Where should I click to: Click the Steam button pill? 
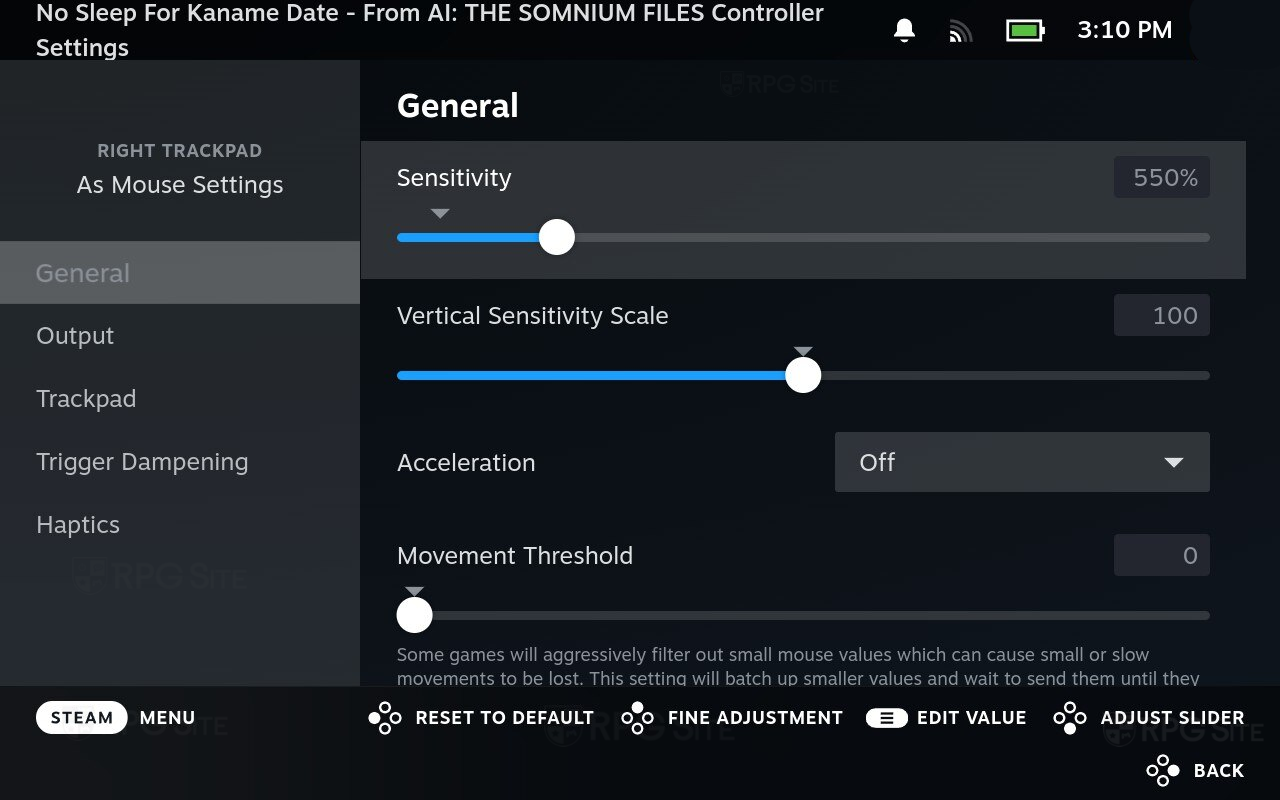[82, 718]
